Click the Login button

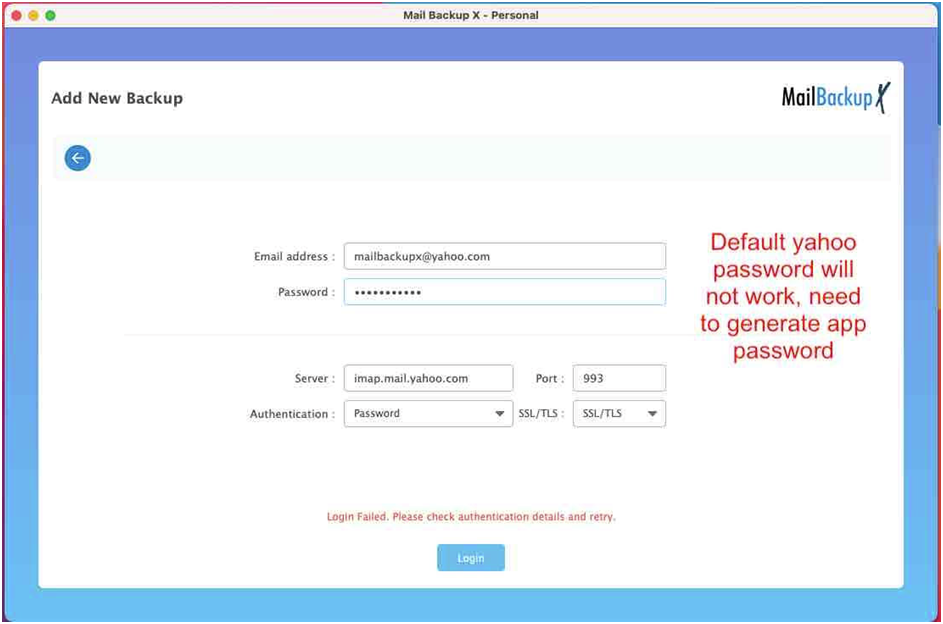tap(471, 558)
